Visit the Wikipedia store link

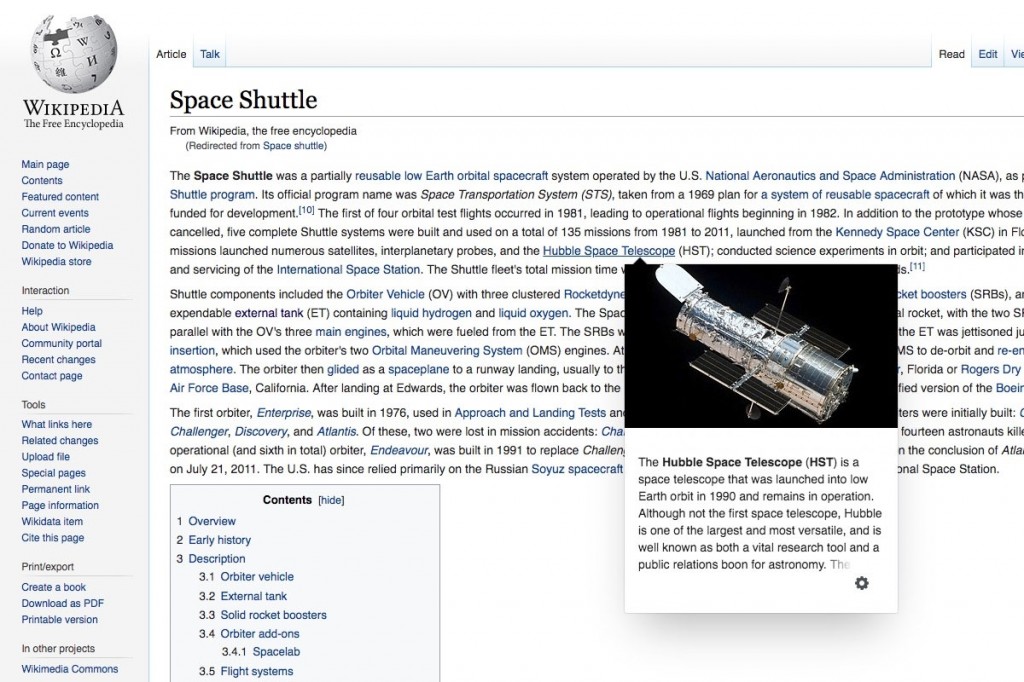pos(56,261)
